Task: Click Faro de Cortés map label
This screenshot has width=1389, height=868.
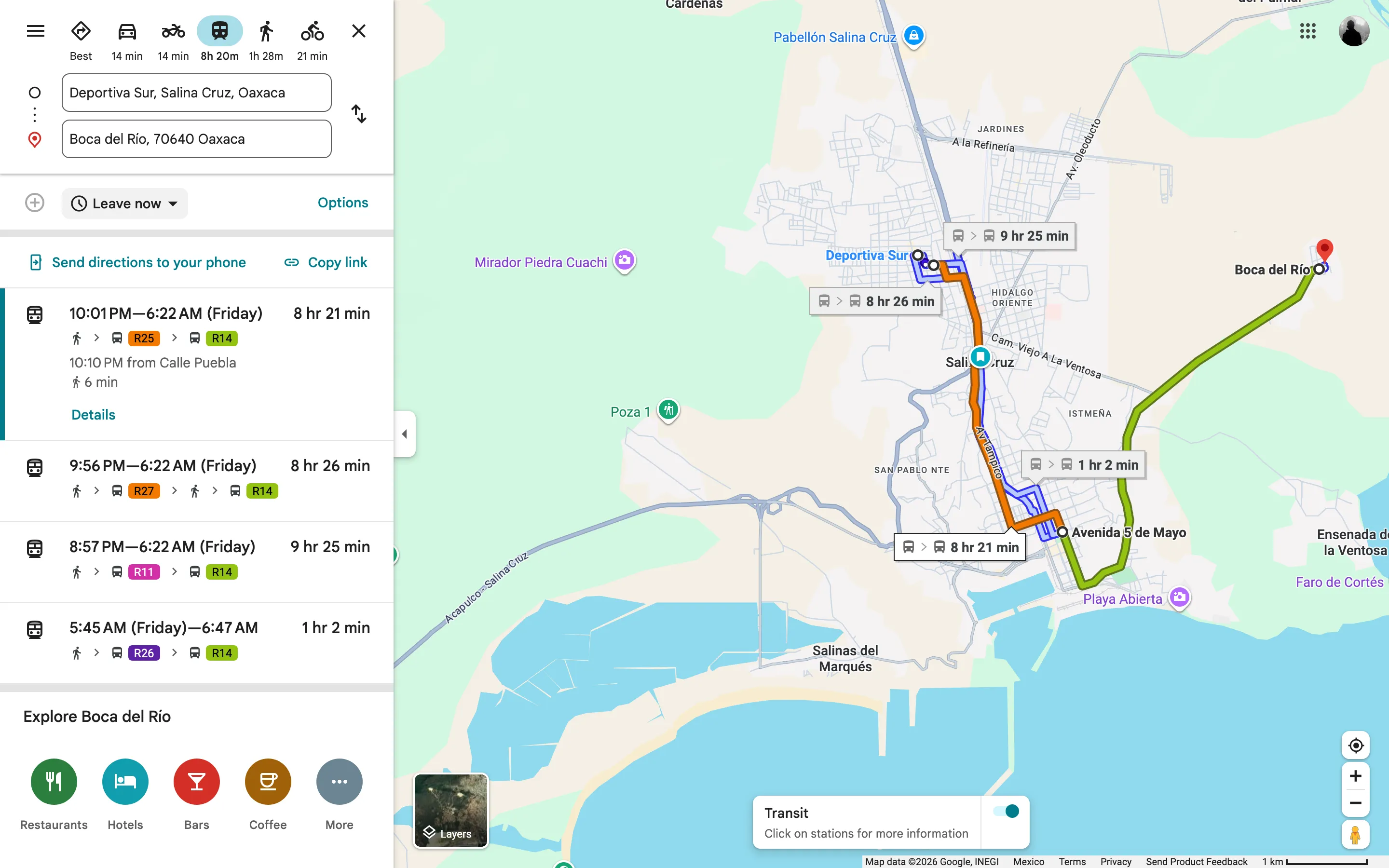Action: coord(1340,582)
